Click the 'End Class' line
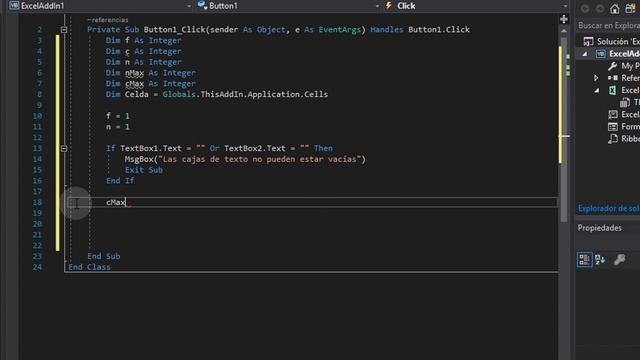This screenshot has height=360, width=640. coord(89,267)
